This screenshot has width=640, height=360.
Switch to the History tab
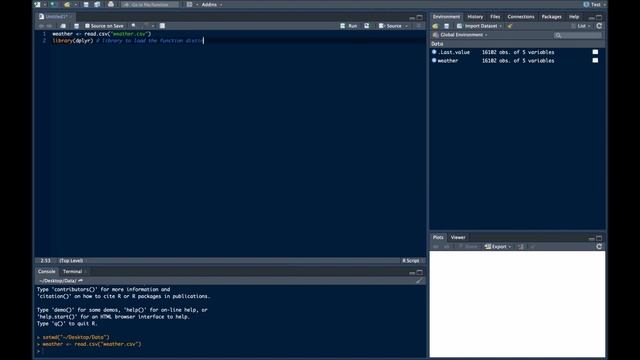coord(475,17)
